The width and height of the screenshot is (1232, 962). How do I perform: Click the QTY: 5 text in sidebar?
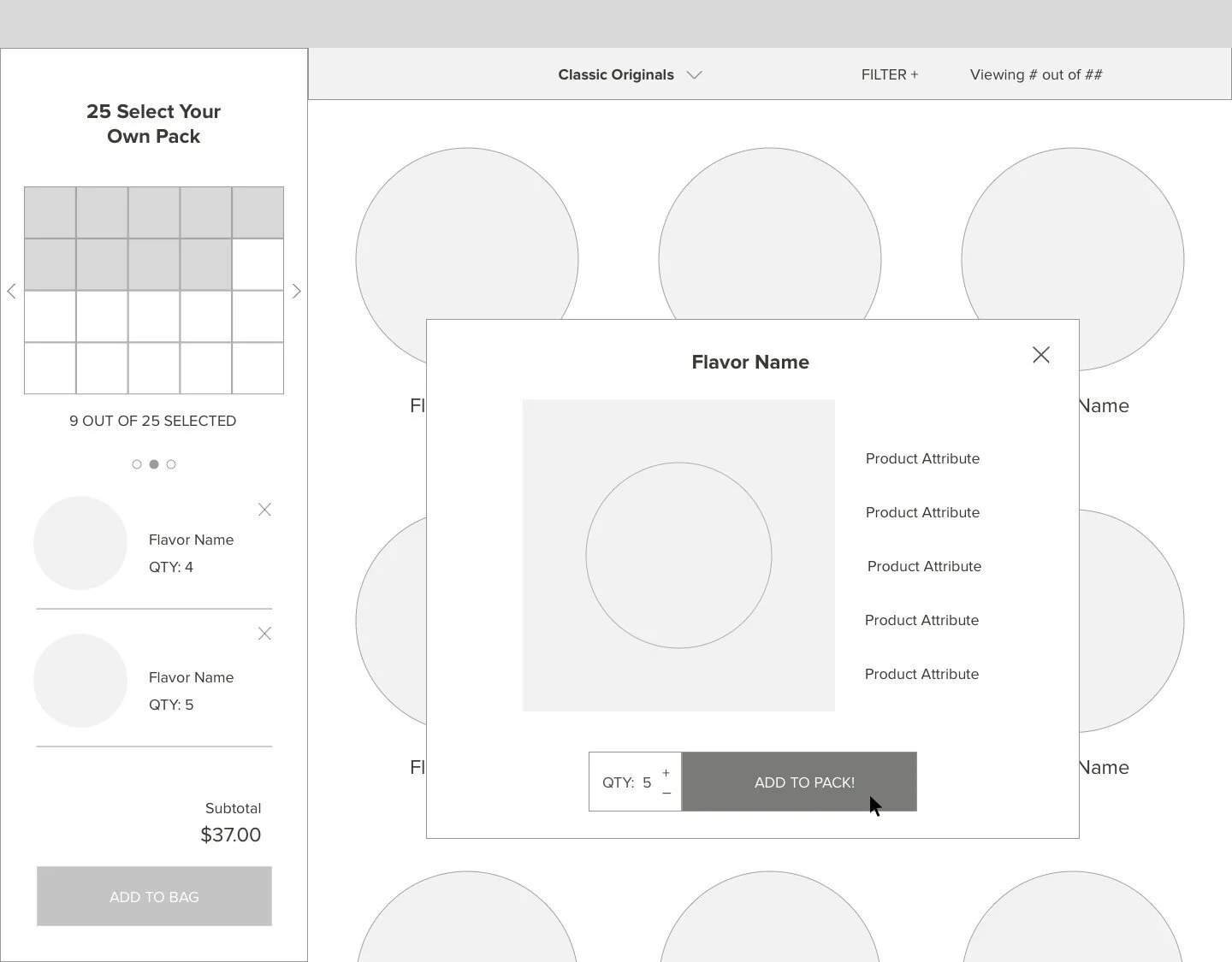[171, 705]
